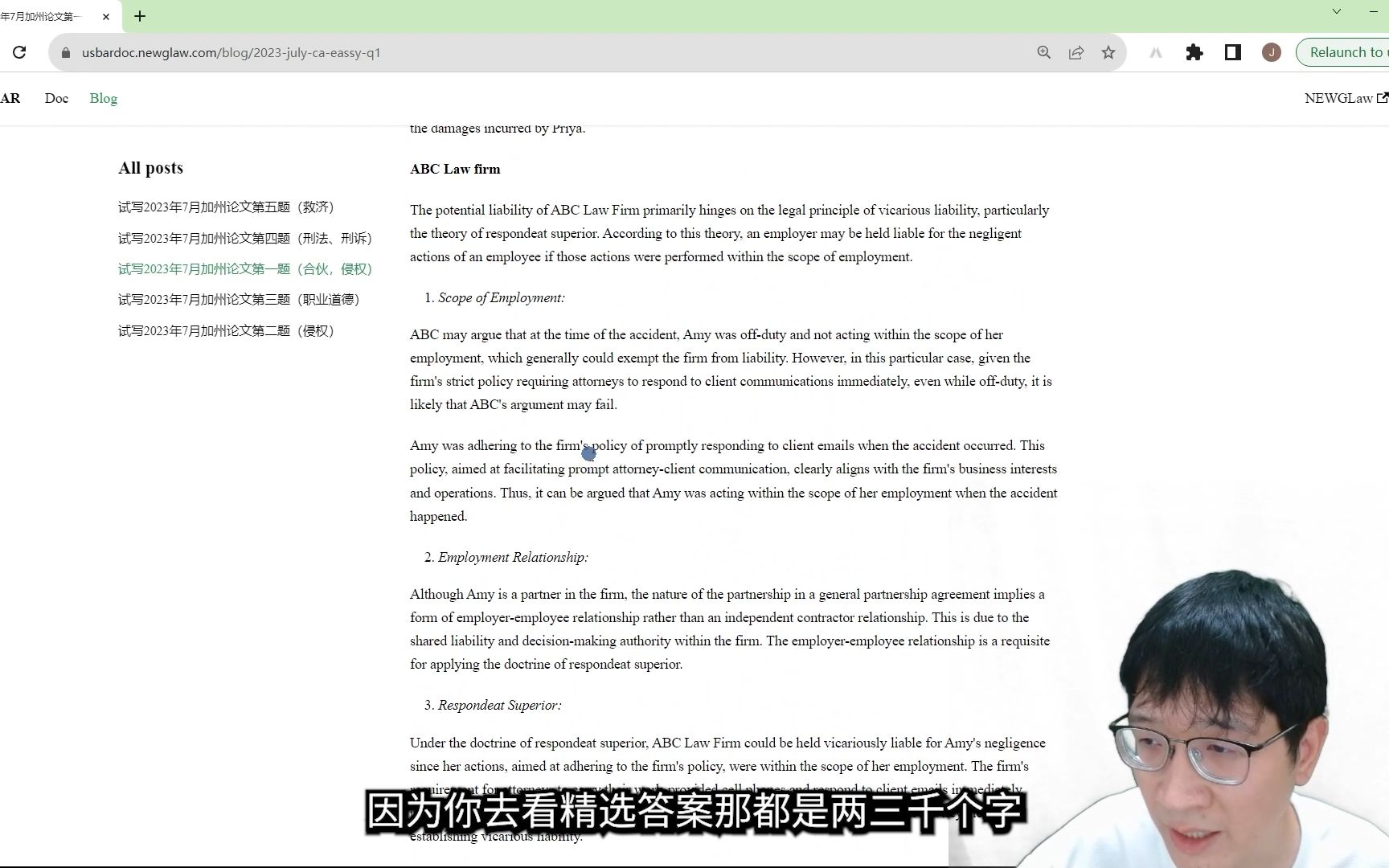Click the Respondeat Superior list item
Image resolution: width=1389 pixels, height=868 pixels.
pos(500,705)
